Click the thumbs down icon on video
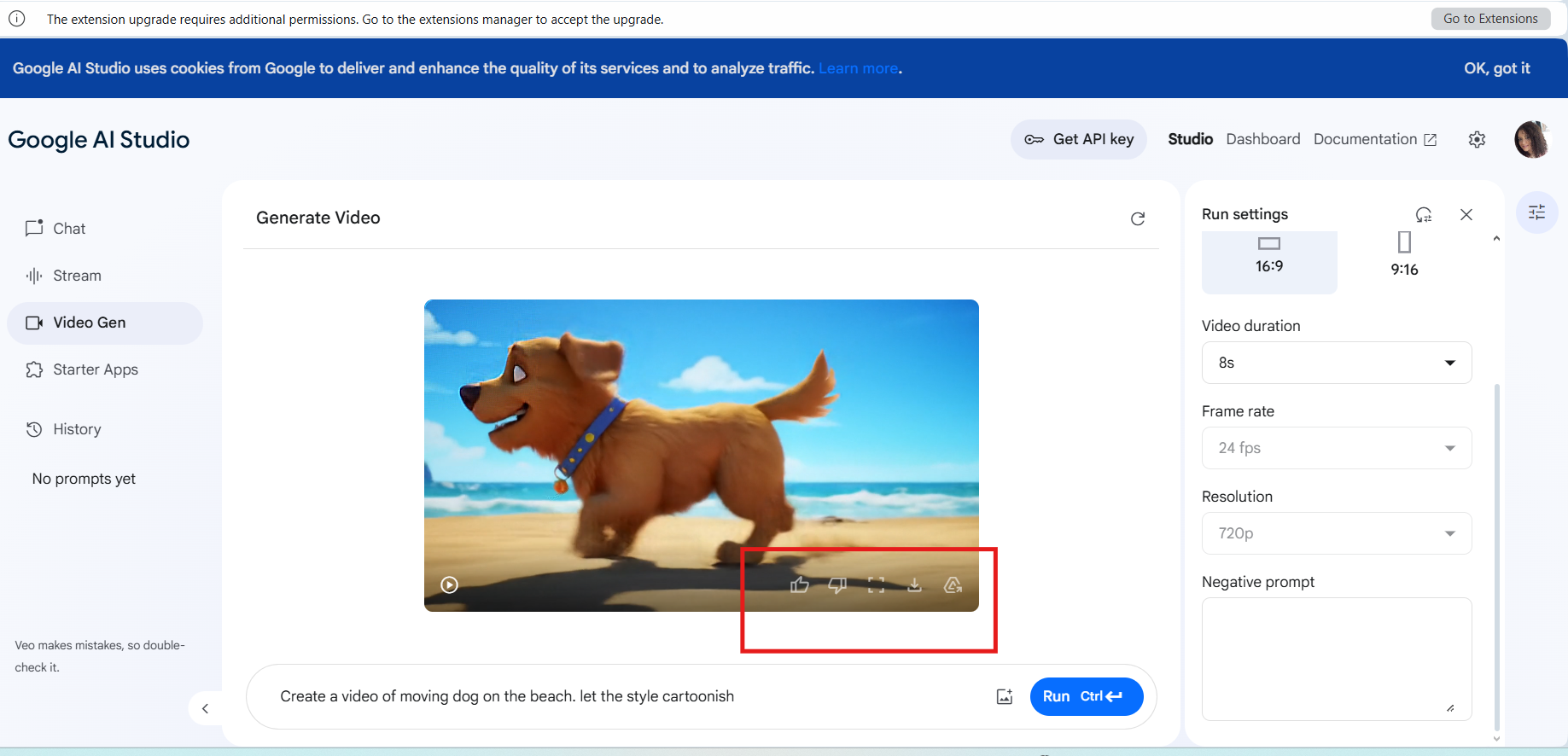Viewport: 1568px width, 756px height. [x=837, y=584]
